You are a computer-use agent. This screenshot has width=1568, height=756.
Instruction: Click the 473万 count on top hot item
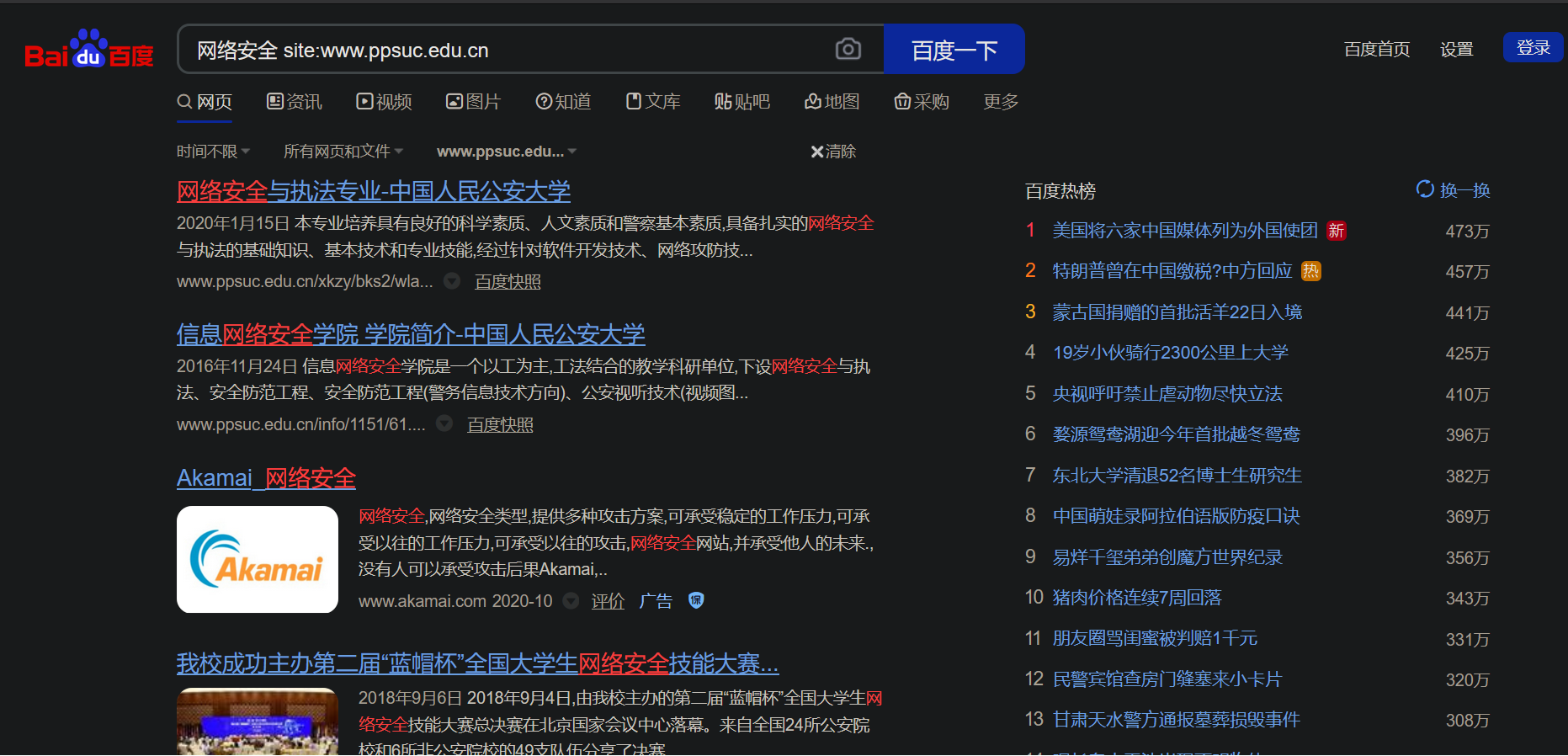tap(1467, 232)
